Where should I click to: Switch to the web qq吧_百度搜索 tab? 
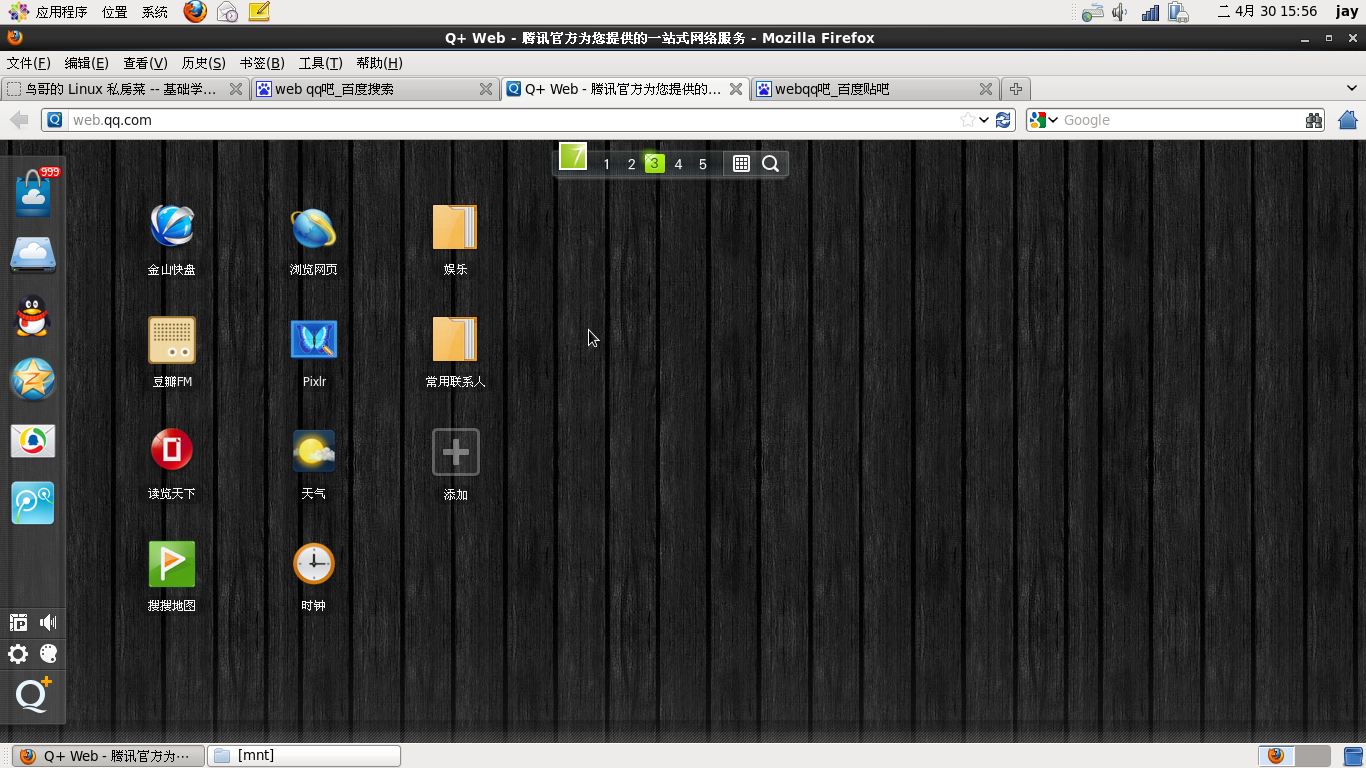point(375,89)
